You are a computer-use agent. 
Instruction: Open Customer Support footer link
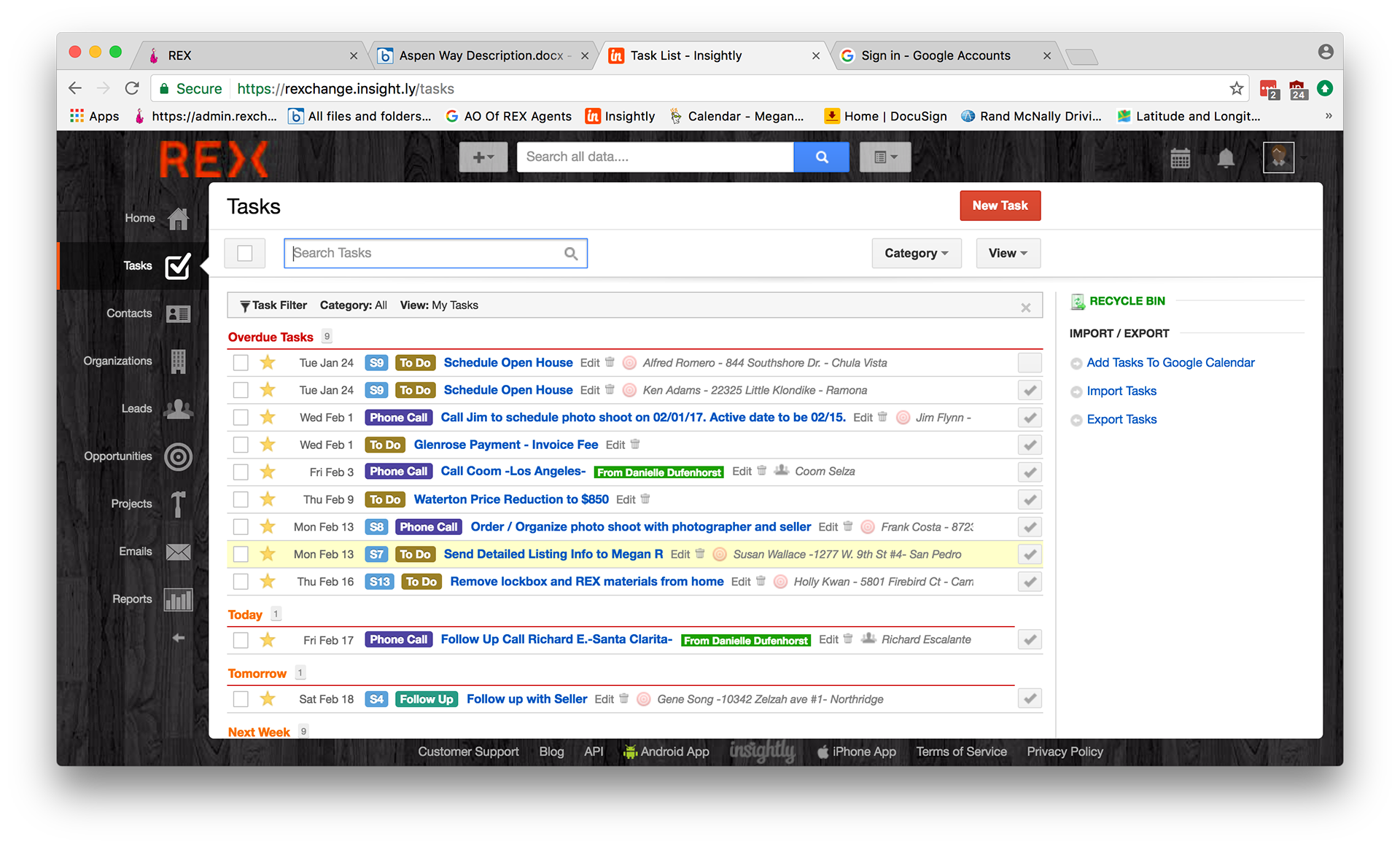pos(468,752)
